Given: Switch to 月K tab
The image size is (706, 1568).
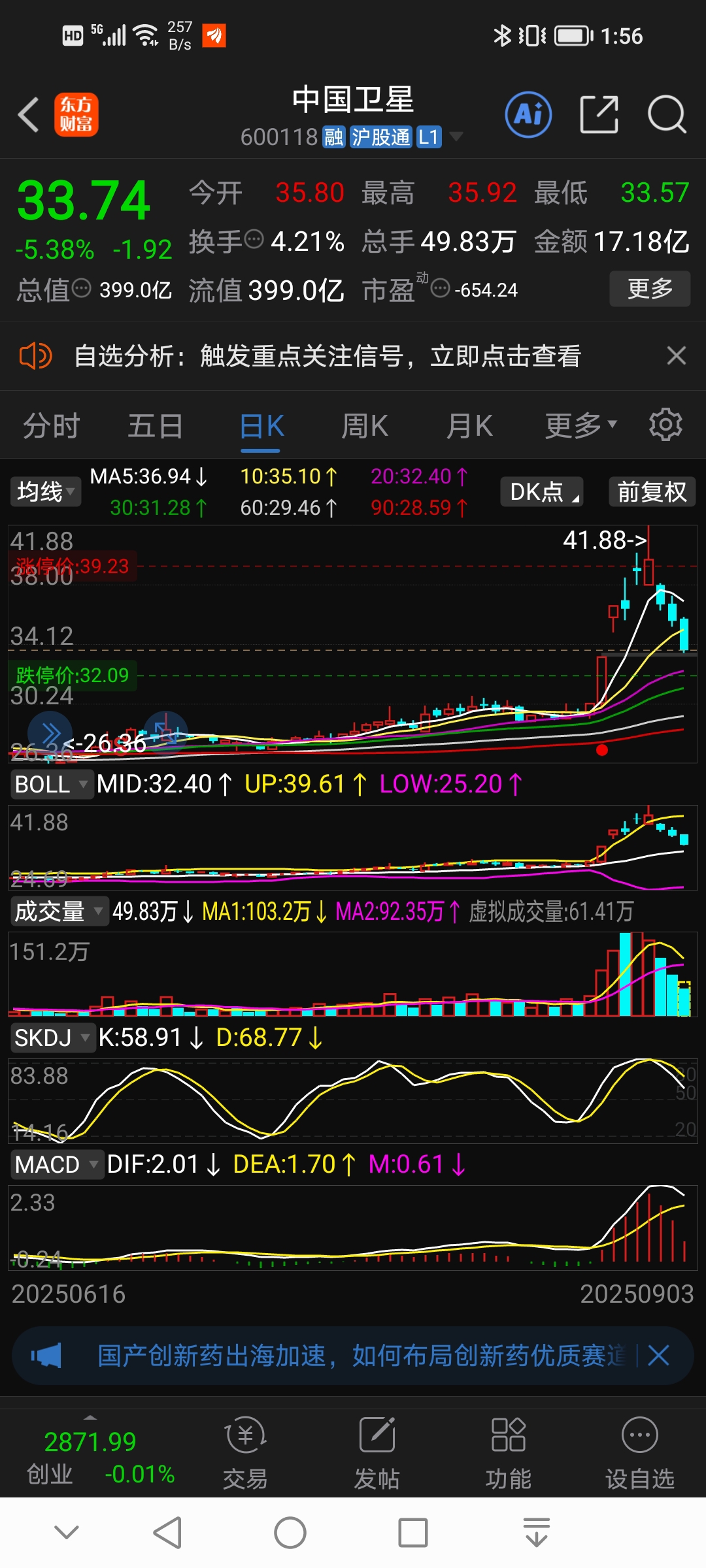Looking at the screenshot, I should click(x=469, y=426).
